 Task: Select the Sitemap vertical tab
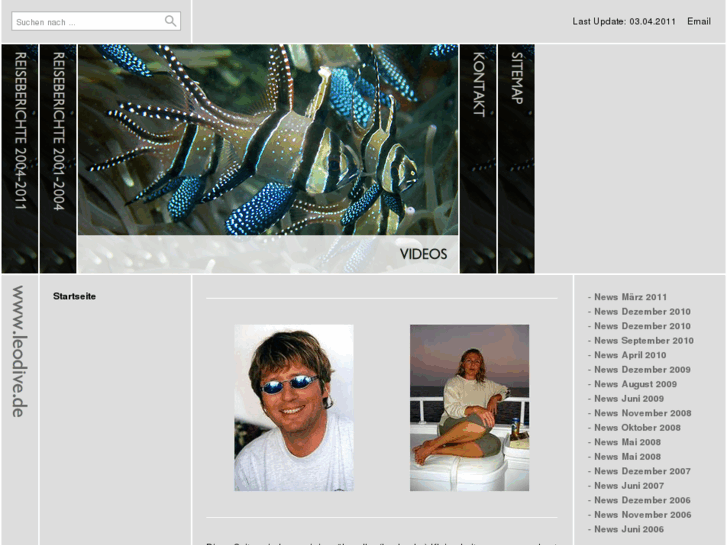[517, 159]
